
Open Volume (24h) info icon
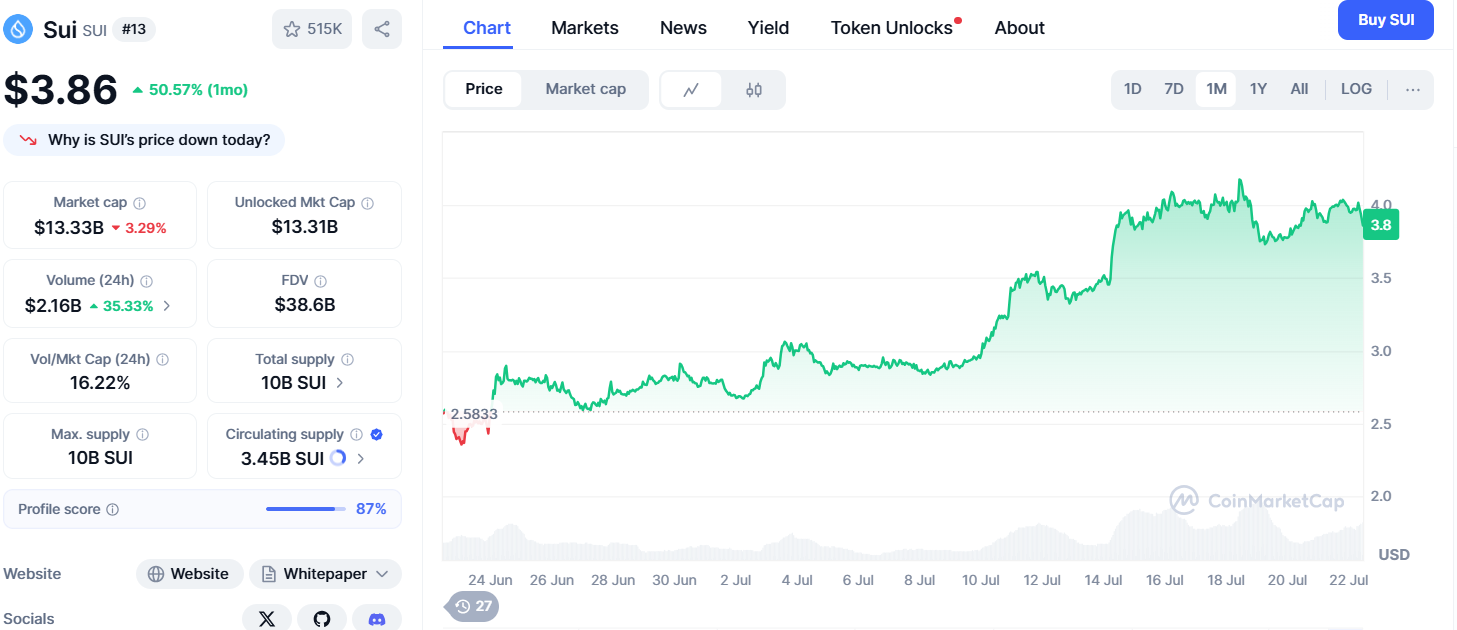pyautogui.click(x=147, y=281)
